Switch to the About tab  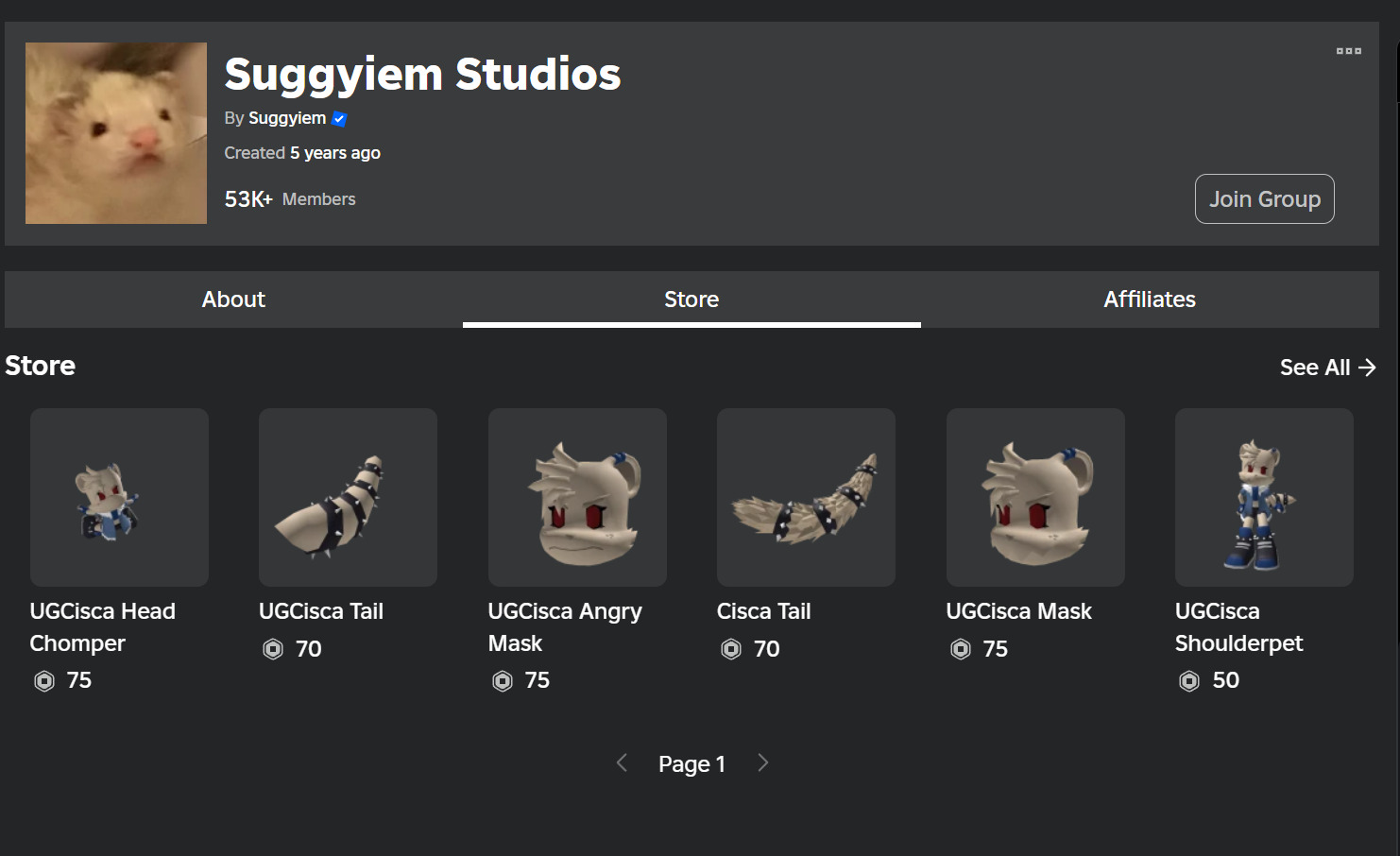(x=233, y=300)
